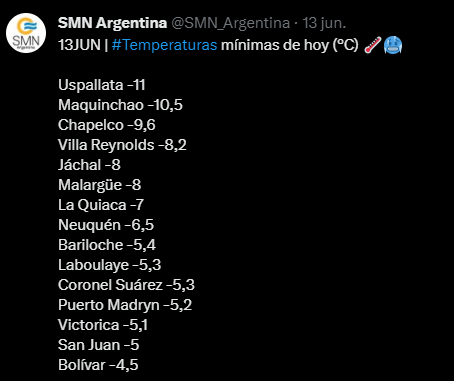Viewport: 454px width, 381px height.
Task: Select the Villa Reynolds -8,2 line
Action: coord(122,145)
